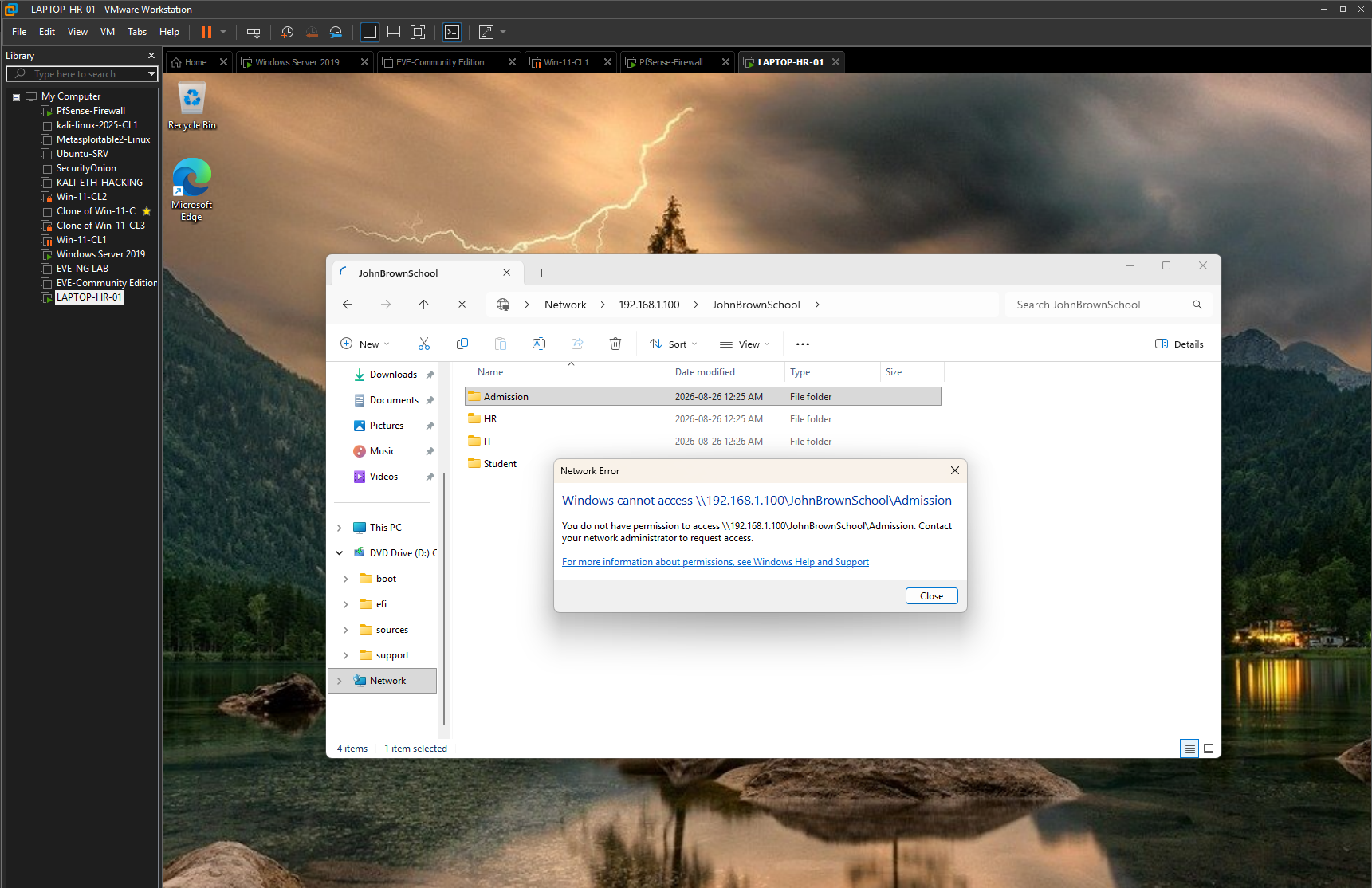The width and height of the screenshot is (1372, 888).
Task: Click the Copy icon in Explorer toolbar
Action: (462, 344)
